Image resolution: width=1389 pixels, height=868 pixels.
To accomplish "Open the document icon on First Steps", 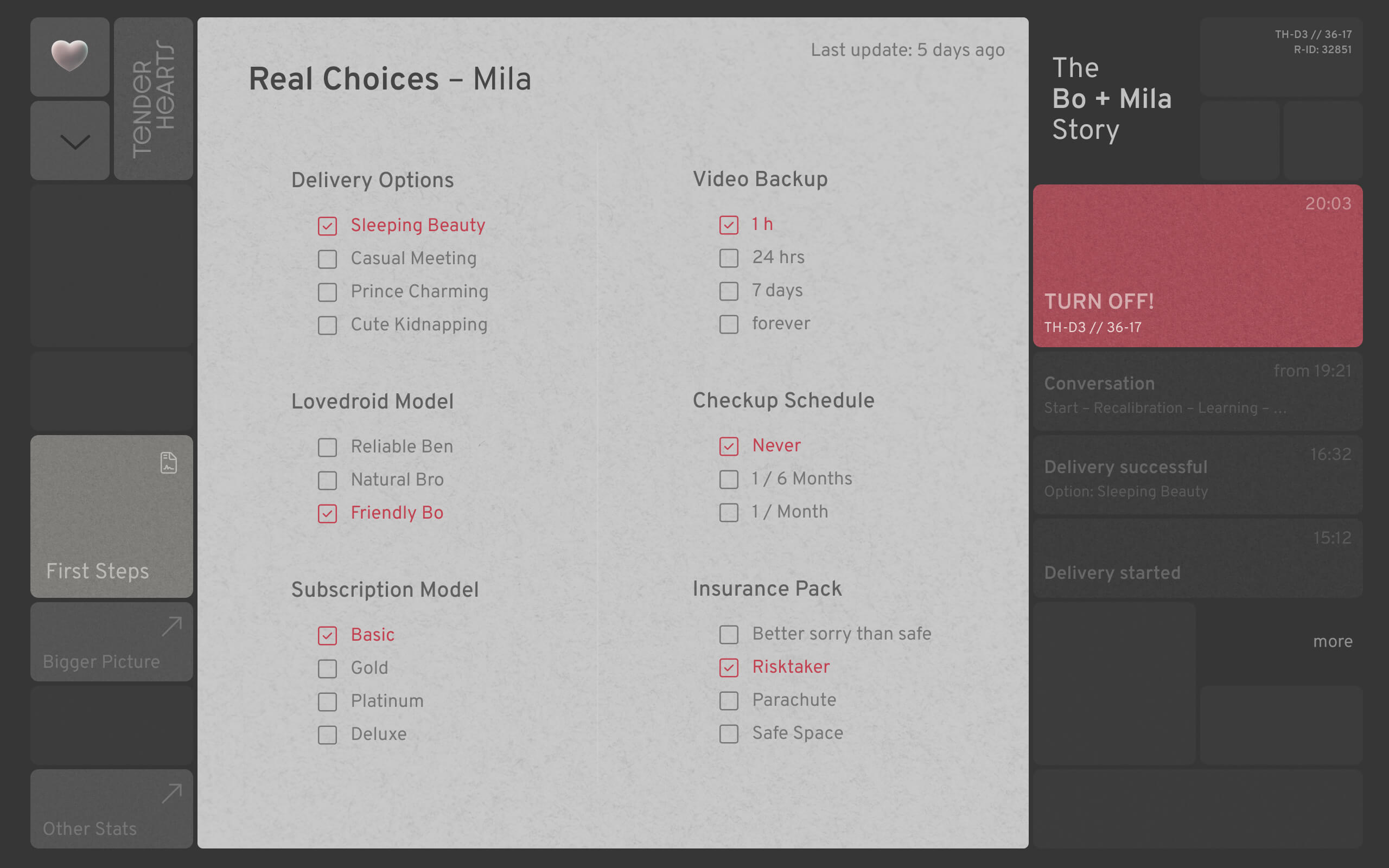I will tap(168, 463).
